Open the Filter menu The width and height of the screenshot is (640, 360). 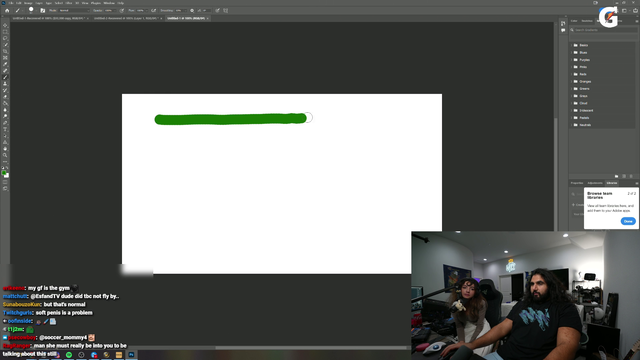click(69, 3)
